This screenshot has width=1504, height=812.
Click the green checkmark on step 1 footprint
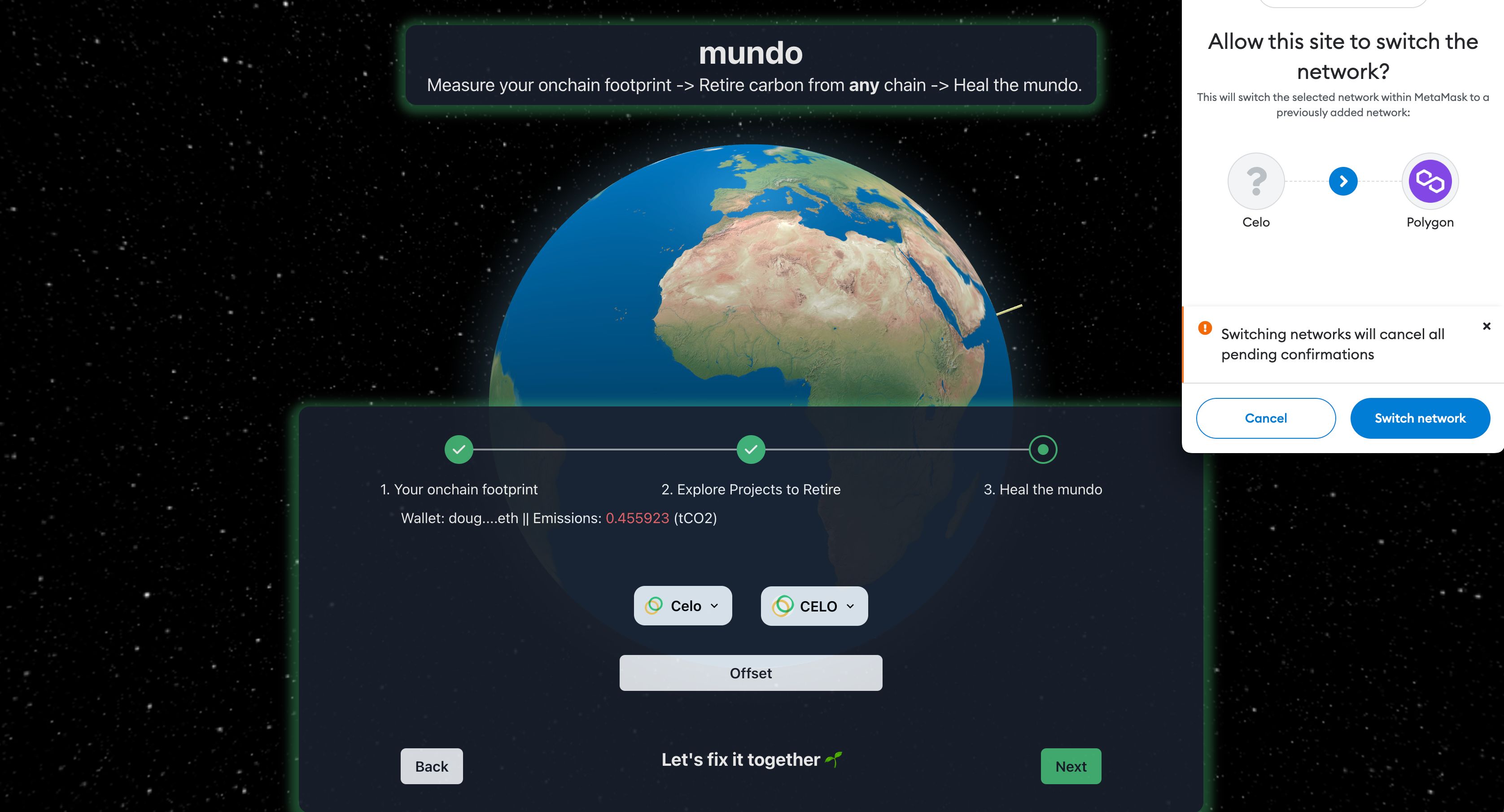click(x=458, y=449)
